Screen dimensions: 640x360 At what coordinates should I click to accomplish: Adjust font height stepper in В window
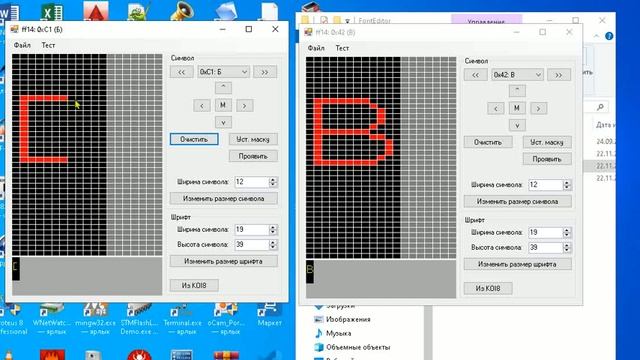(x=567, y=248)
